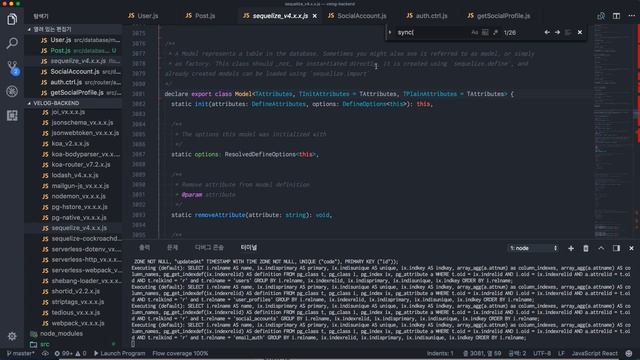Image resolution: width=640 pixels, height=360 pixels.
Task: Open the Search view in activity bar
Action: pyautogui.click(x=12, y=43)
